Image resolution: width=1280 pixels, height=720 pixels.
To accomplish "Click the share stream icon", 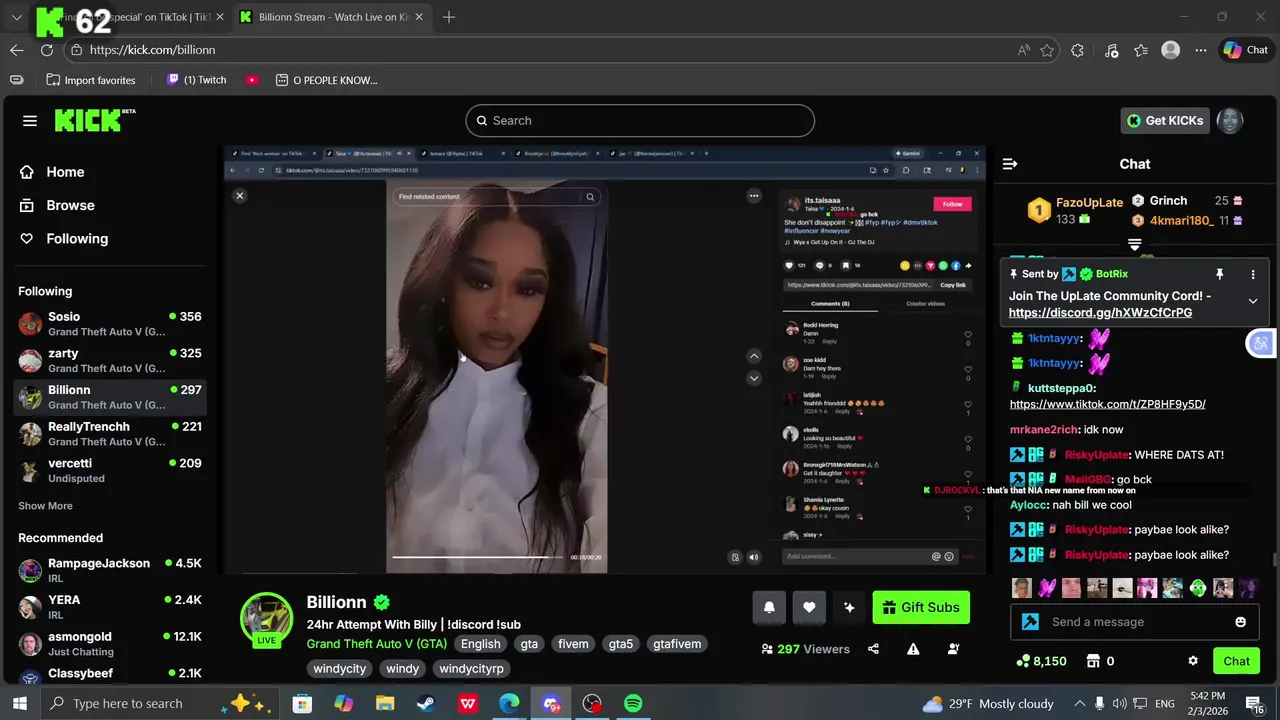I will click(x=873, y=649).
